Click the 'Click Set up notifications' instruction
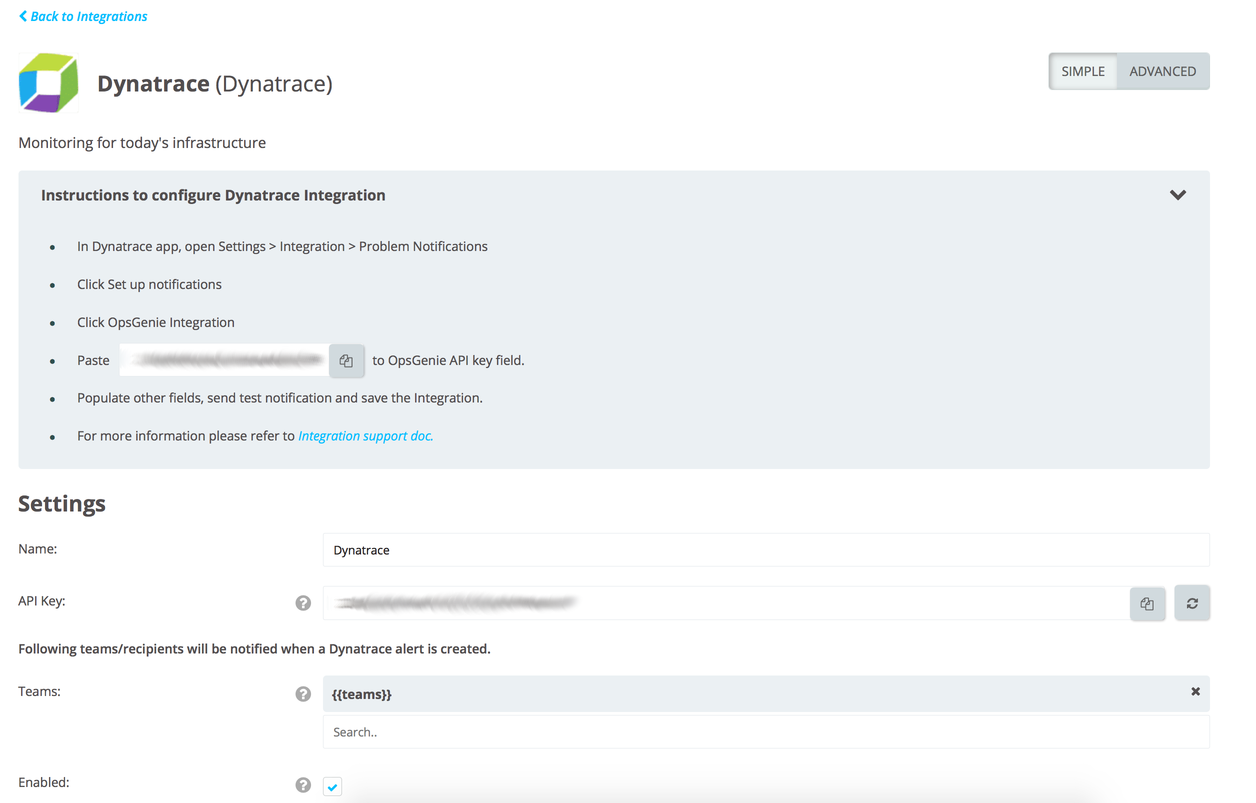The height and width of the screenshot is (803, 1256). coord(149,284)
